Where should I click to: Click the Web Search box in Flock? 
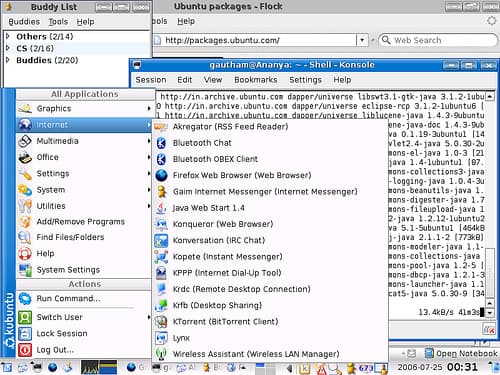[x=438, y=40]
